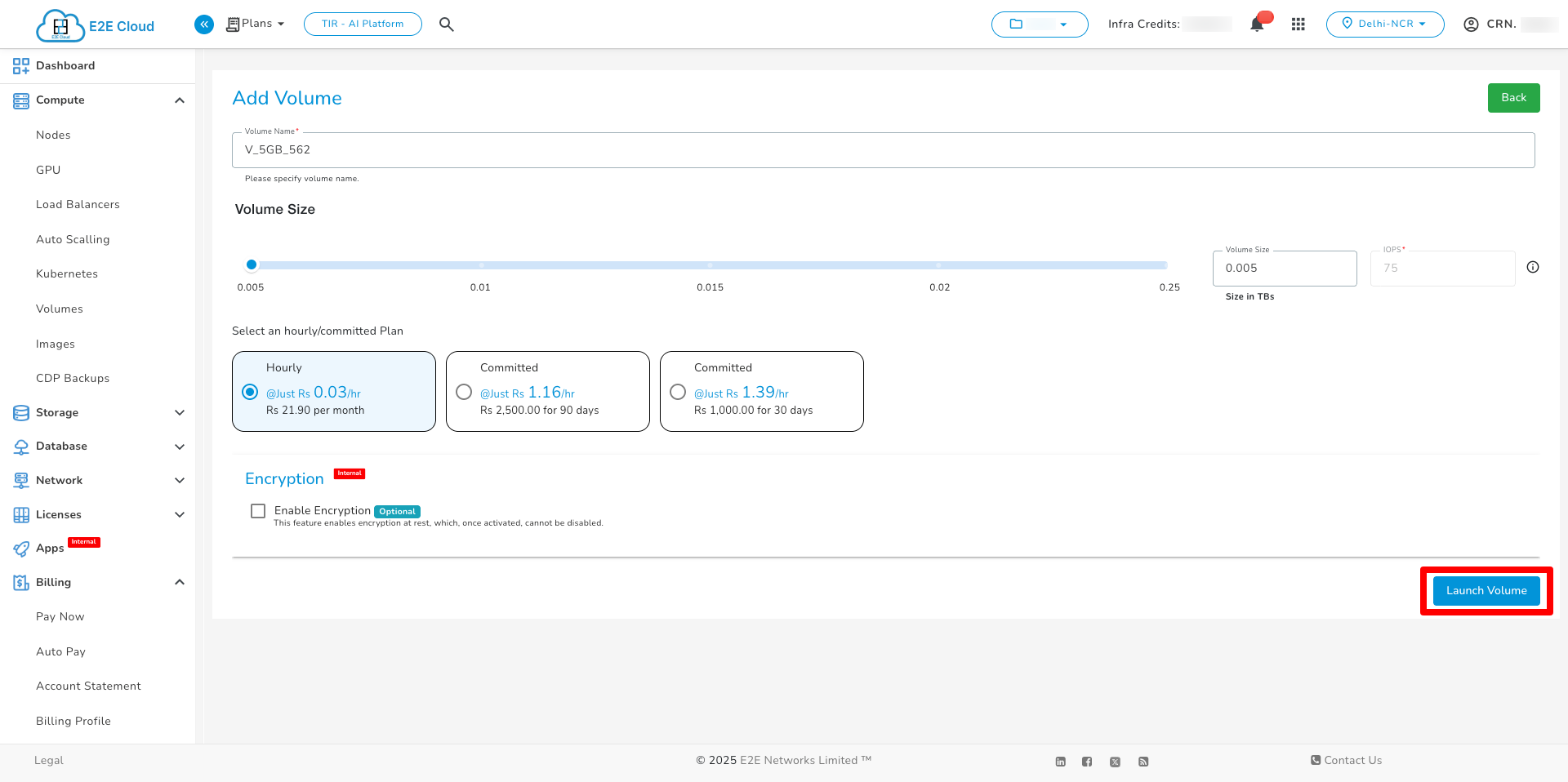The image size is (1568, 782).
Task: Open the RSS feed footer icon
Action: [1143, 762]
